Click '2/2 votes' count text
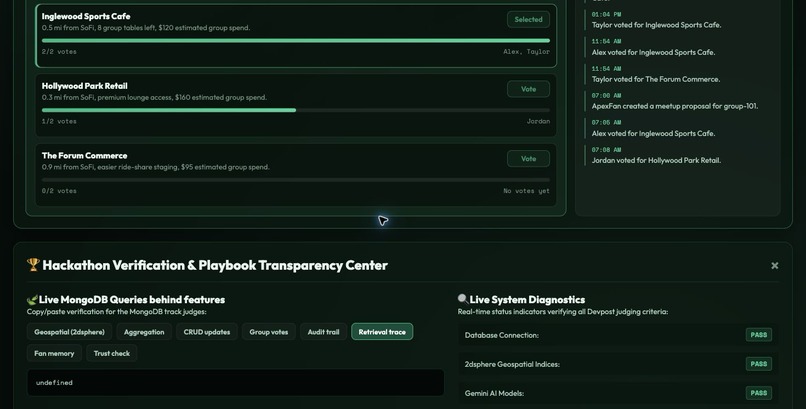806x409 pixels. pos(59,52)
